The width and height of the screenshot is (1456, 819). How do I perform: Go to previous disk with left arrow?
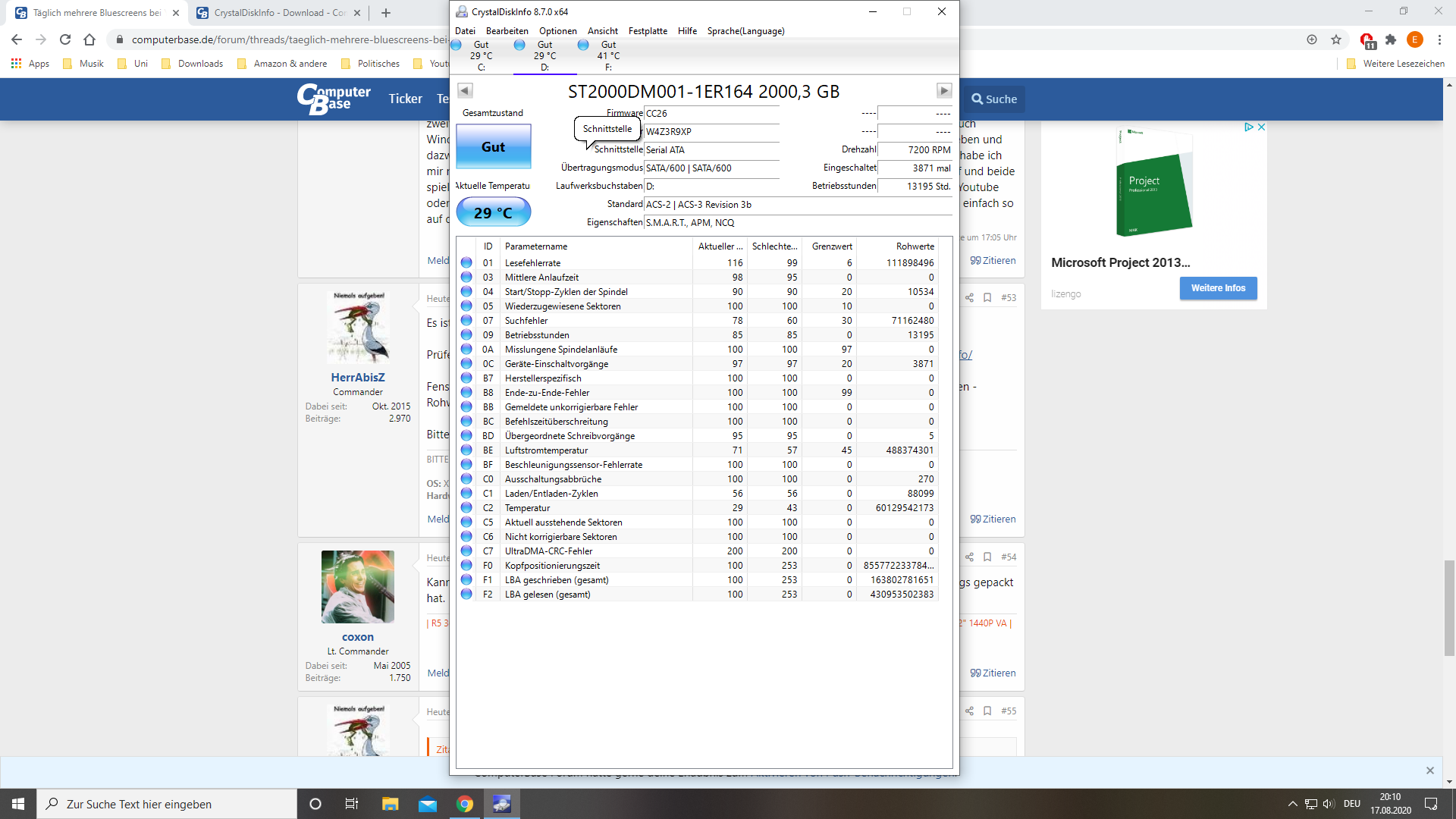pyautogui.click(x=465, y=91)
